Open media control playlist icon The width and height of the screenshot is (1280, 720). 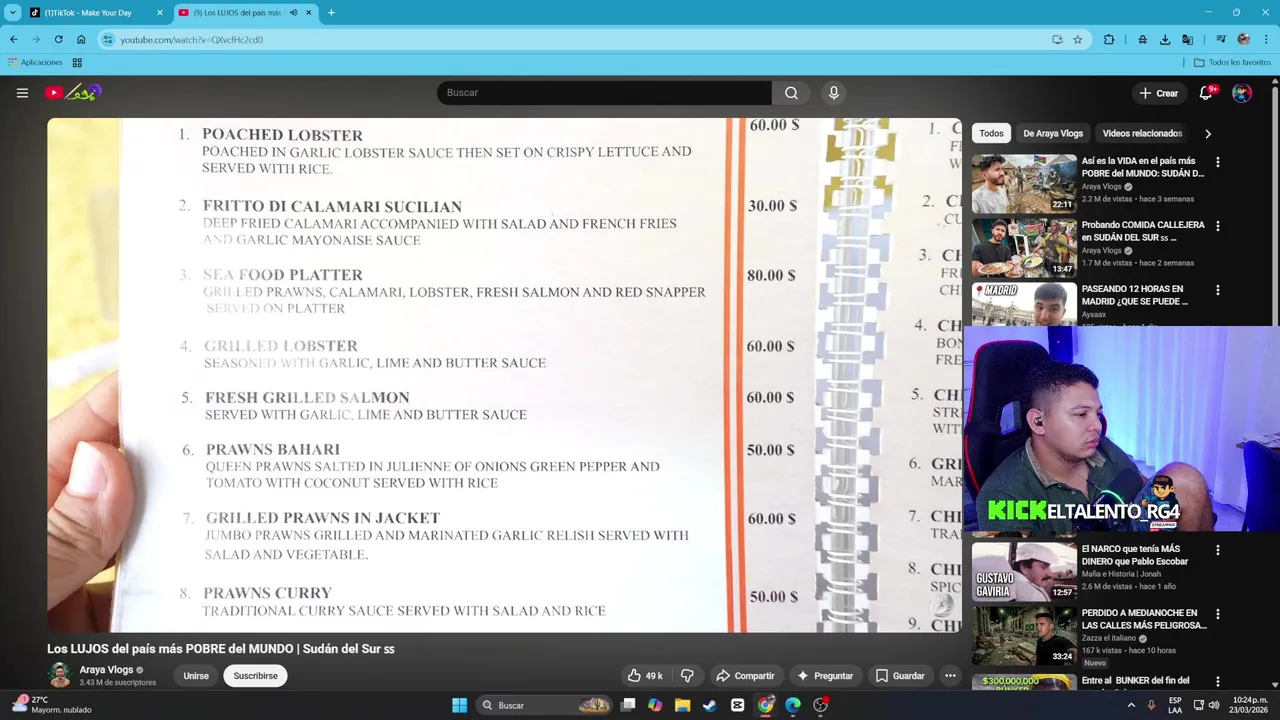pyautogui.click(x=1221, y=40)
